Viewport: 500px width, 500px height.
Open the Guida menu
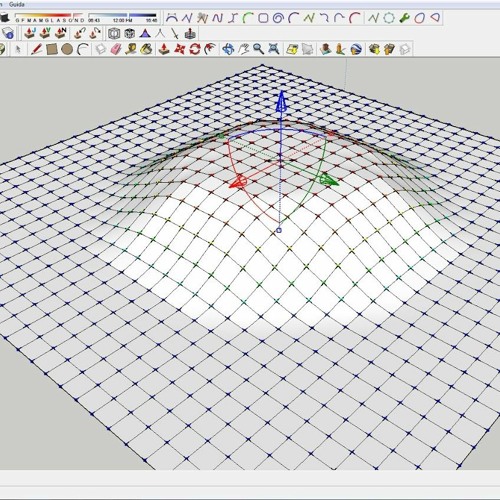16,4
